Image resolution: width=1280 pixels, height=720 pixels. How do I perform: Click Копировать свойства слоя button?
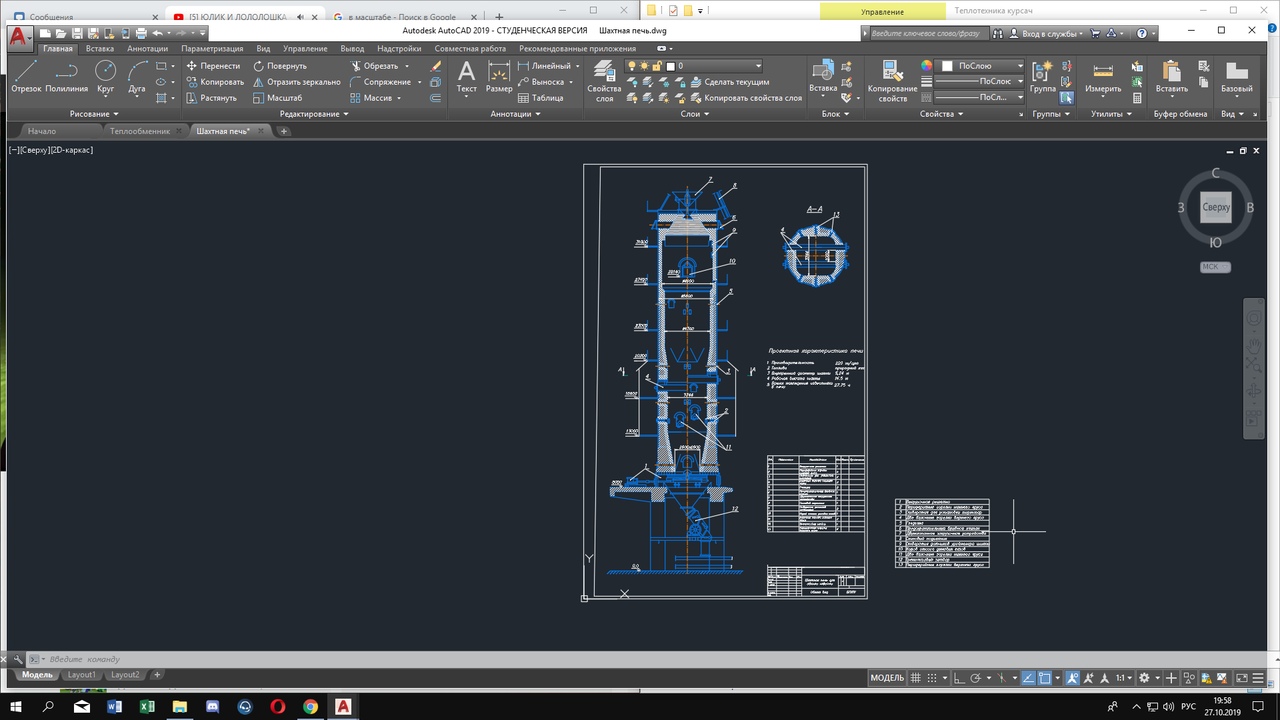tap(744, 98)
